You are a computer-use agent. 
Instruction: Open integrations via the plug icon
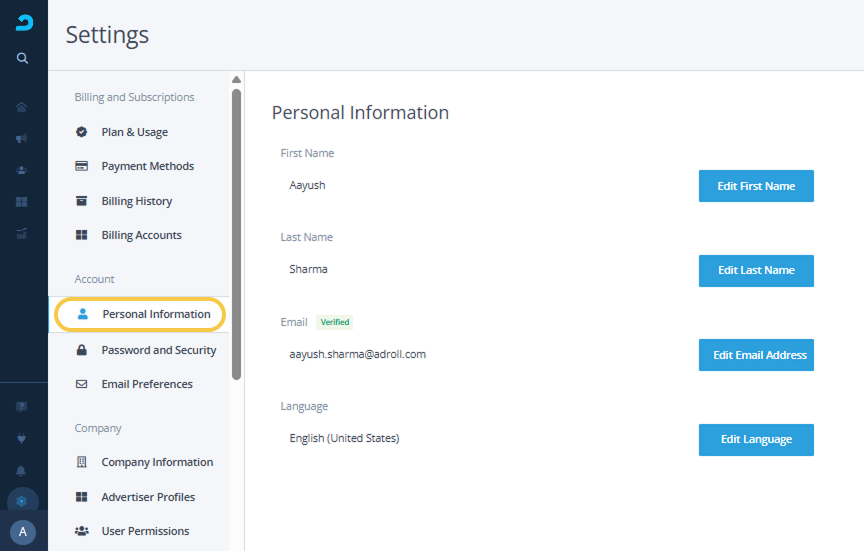[x=22, y=438]
